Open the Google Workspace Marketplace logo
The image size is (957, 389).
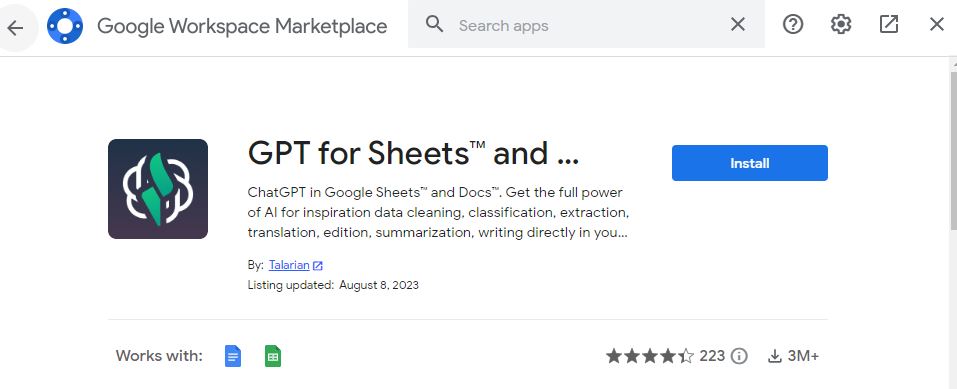coord(65,26)
